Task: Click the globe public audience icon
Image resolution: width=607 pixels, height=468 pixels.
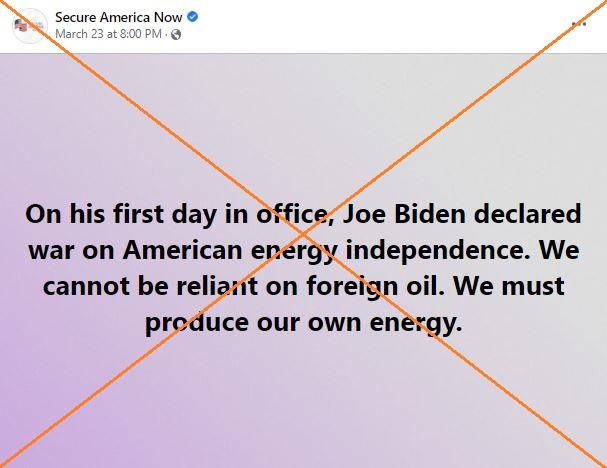Action: 176,34
